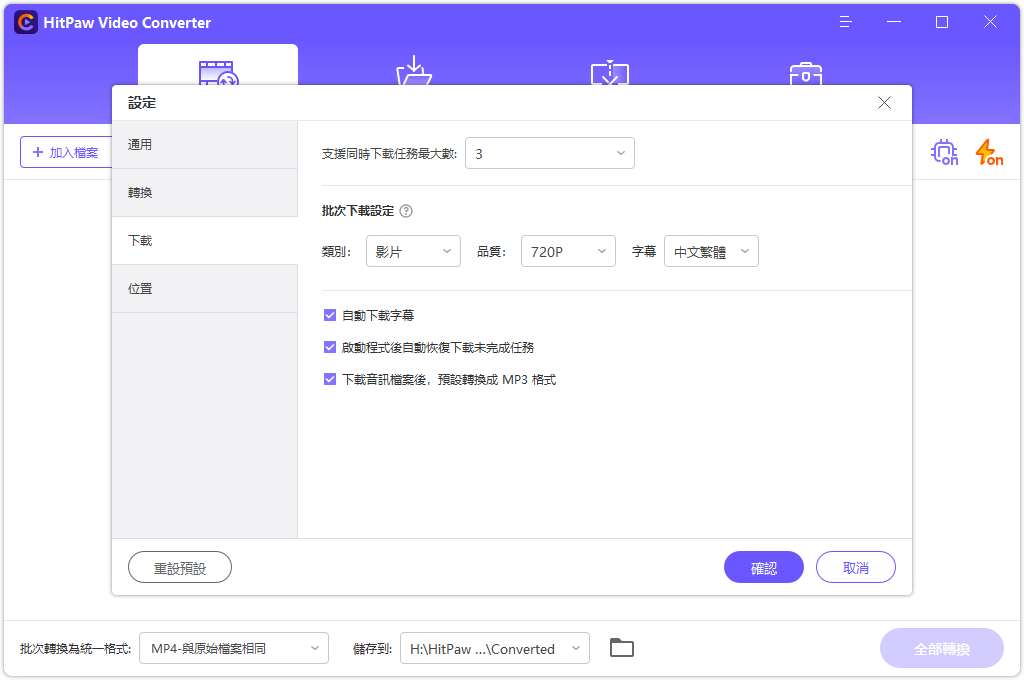The image size is (1024, 680).
Task: Click the 全部轉換 button
Action: click(942, 649)
